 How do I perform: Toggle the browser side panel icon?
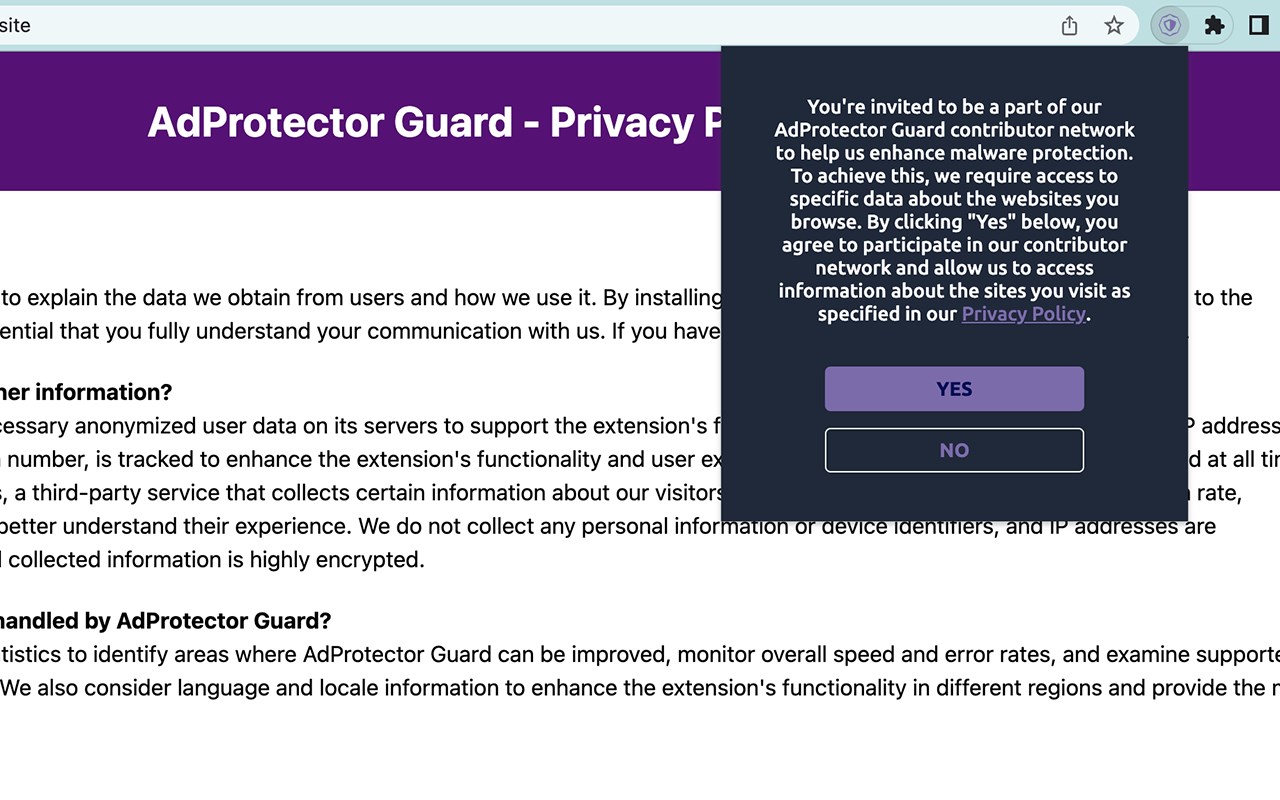pos(1259,26)
